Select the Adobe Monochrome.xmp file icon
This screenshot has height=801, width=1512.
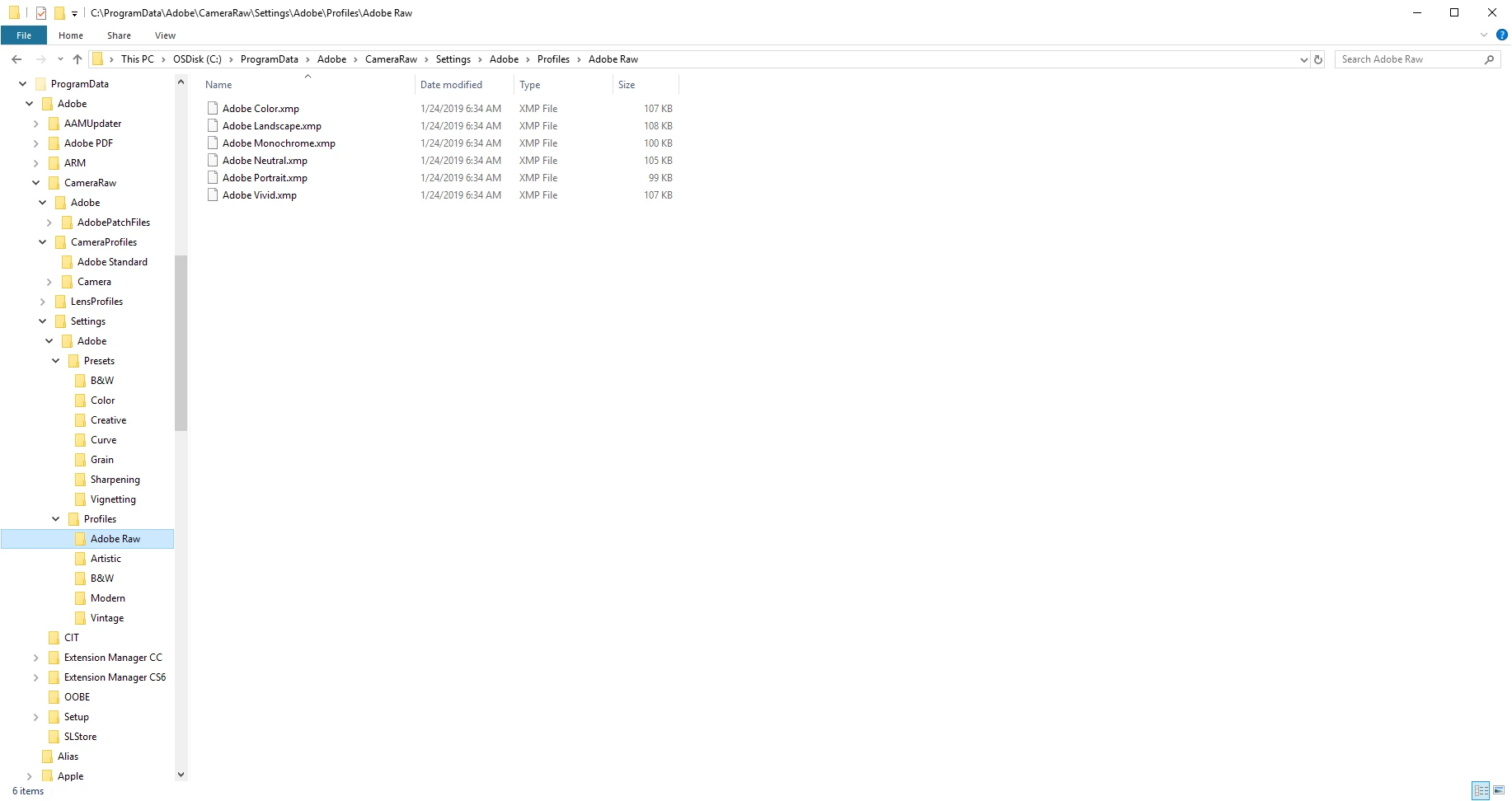[x=213, y=143]
